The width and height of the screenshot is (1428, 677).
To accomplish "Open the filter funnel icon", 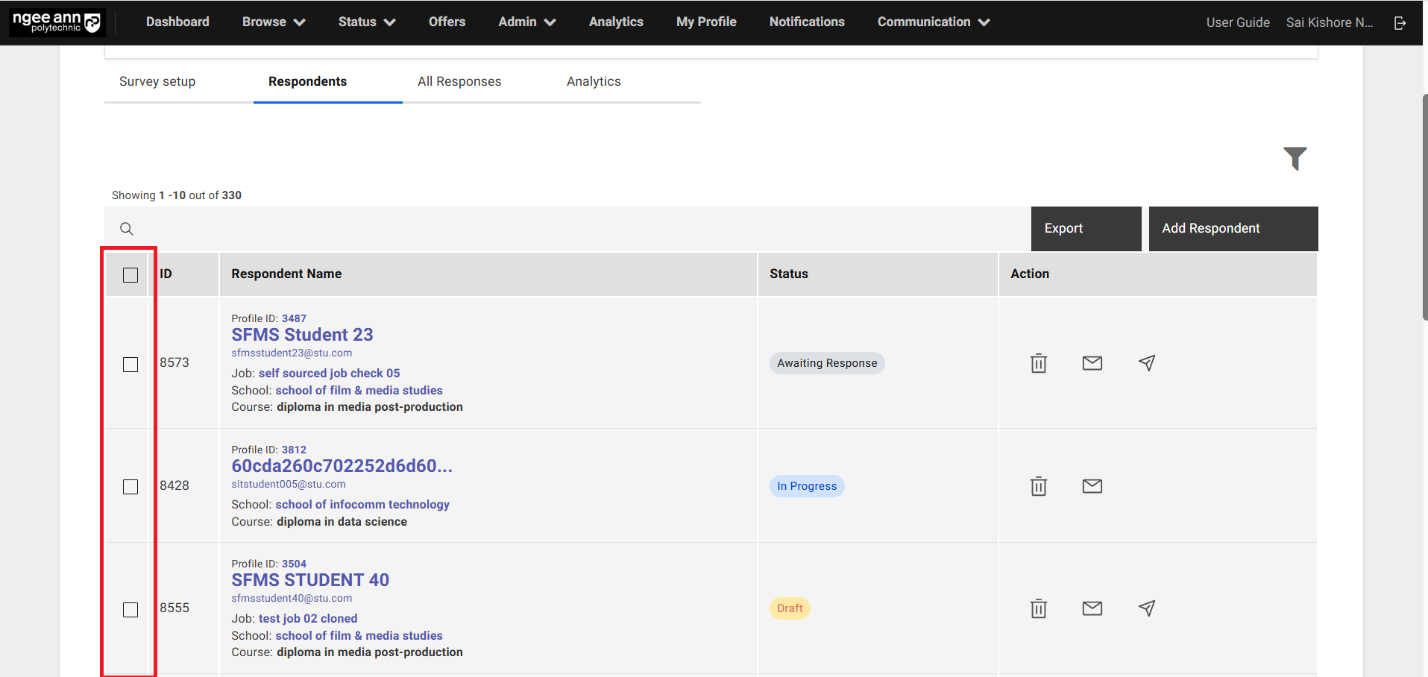I will (1295, 158).
